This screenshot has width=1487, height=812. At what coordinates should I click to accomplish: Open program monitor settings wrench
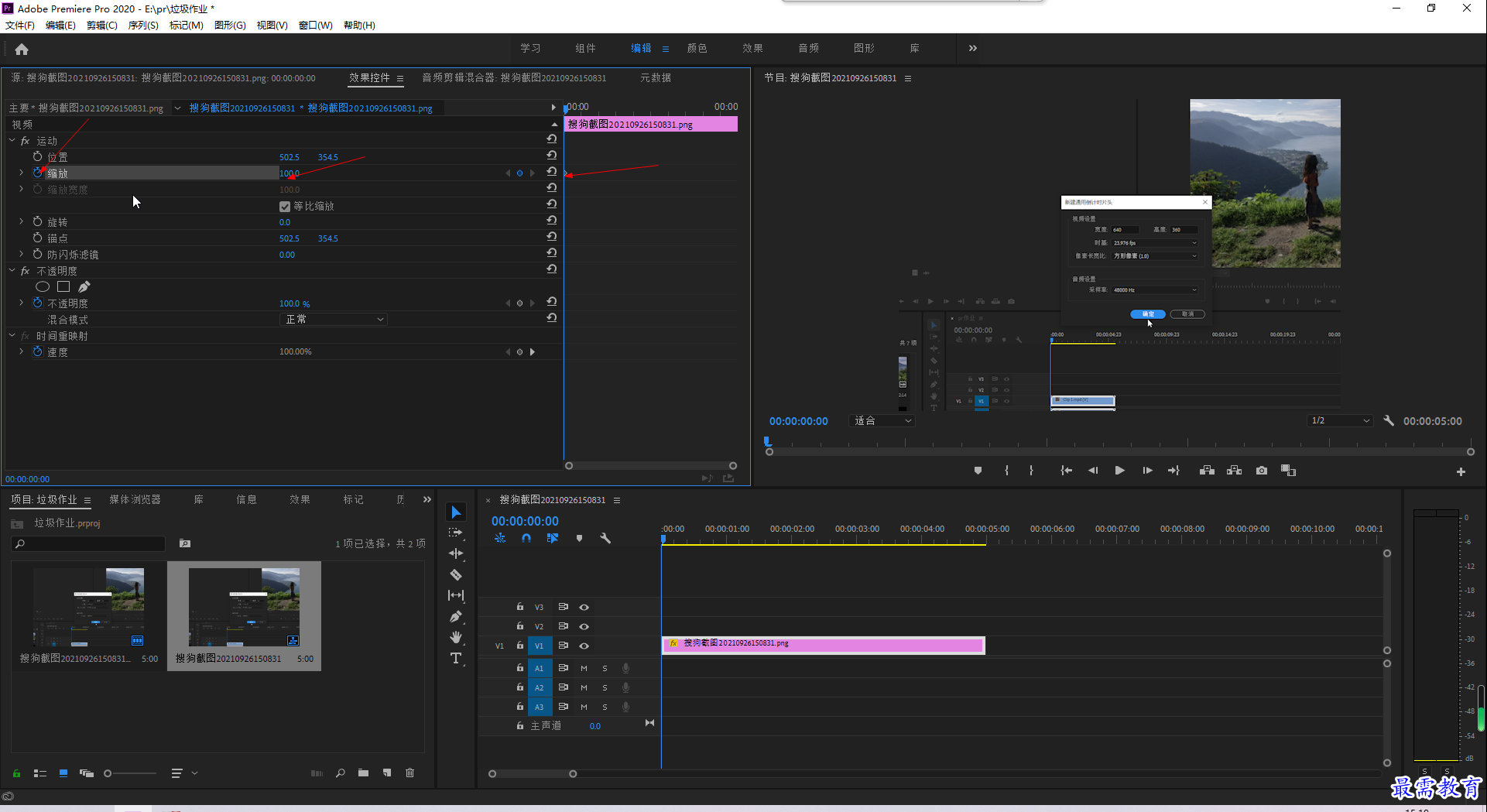click(x=1389, y=421)
